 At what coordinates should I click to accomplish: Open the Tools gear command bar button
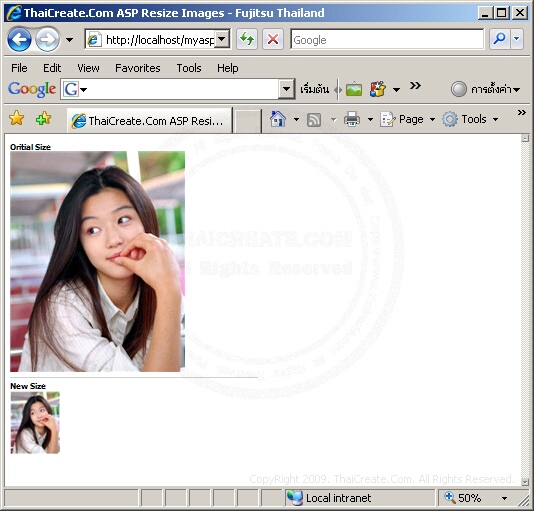(470, 119)
